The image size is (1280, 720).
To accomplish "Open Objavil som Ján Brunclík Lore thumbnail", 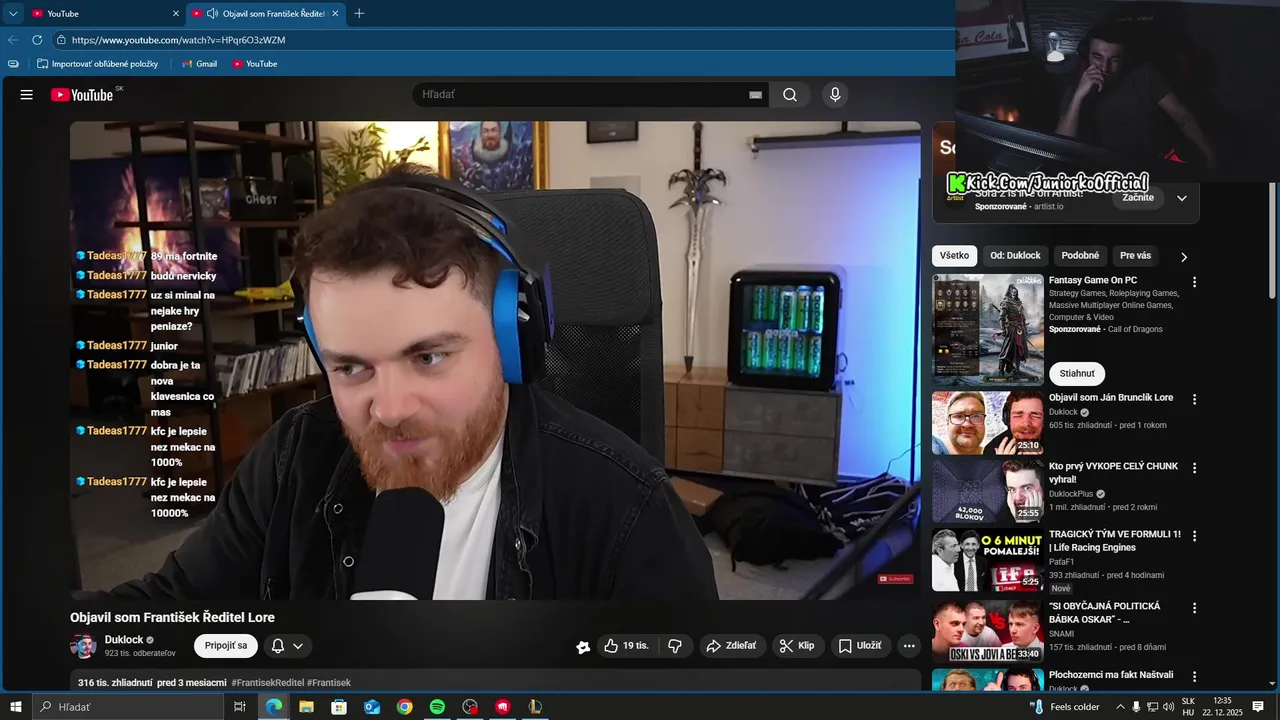I will (988, 422).
